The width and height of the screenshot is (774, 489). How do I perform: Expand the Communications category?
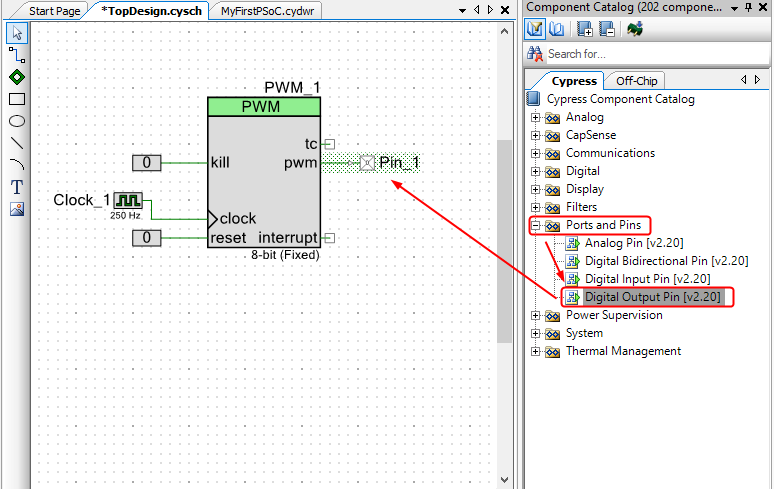[535, 154]
